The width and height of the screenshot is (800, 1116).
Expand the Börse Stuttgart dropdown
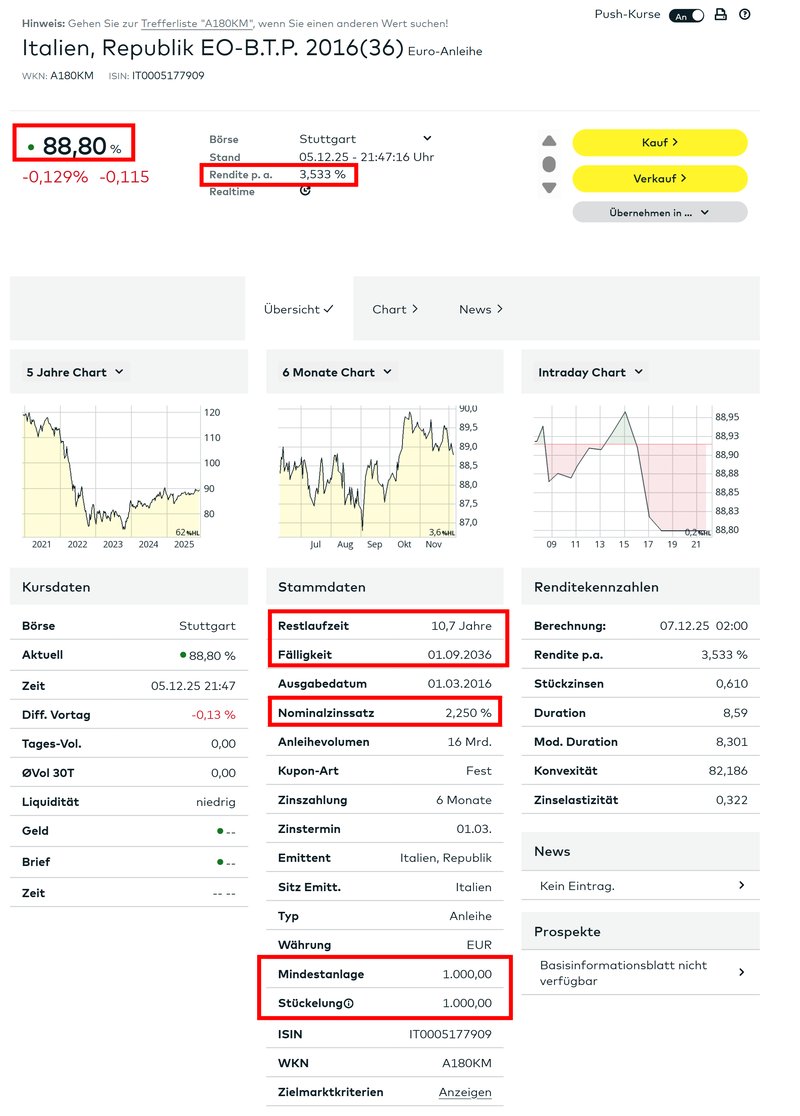click(427, 139)
